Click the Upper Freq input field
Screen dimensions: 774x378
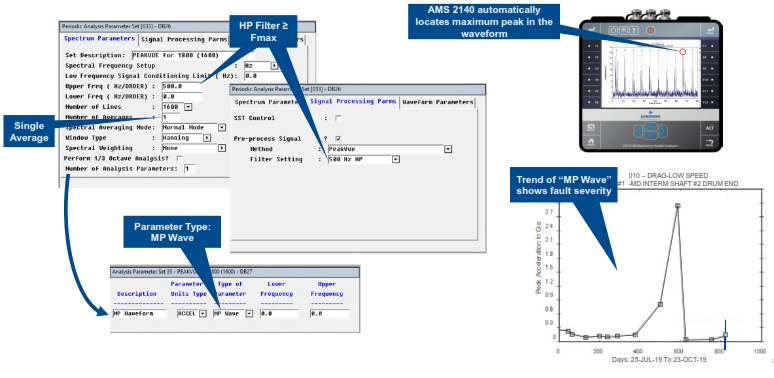(181, 86)
